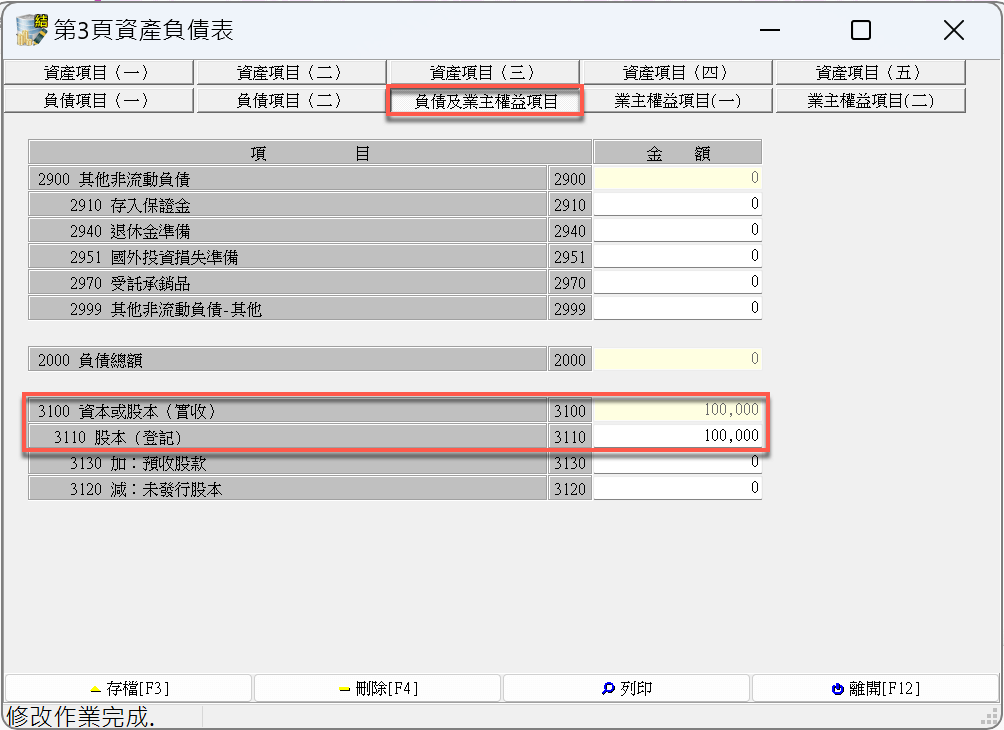Switch to 資產項目（二） tab

[x=291, y=73]
